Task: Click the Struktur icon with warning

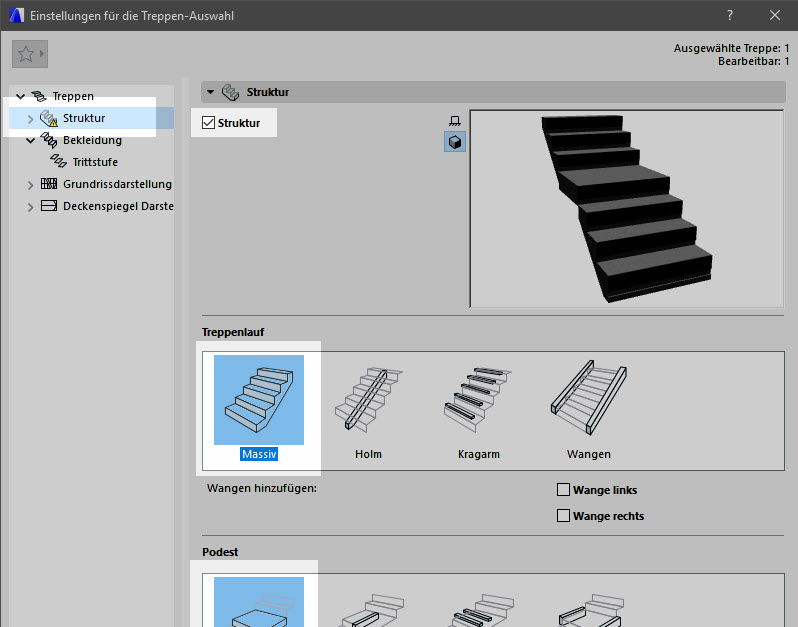Action: click(x=49, y=118)
